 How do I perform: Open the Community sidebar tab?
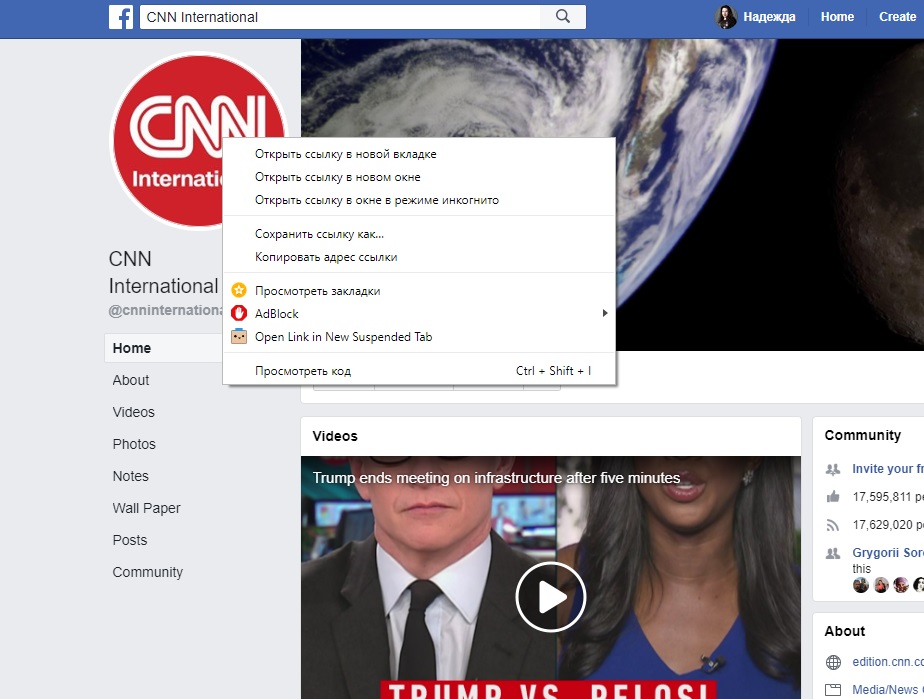[x=148, y=572]
